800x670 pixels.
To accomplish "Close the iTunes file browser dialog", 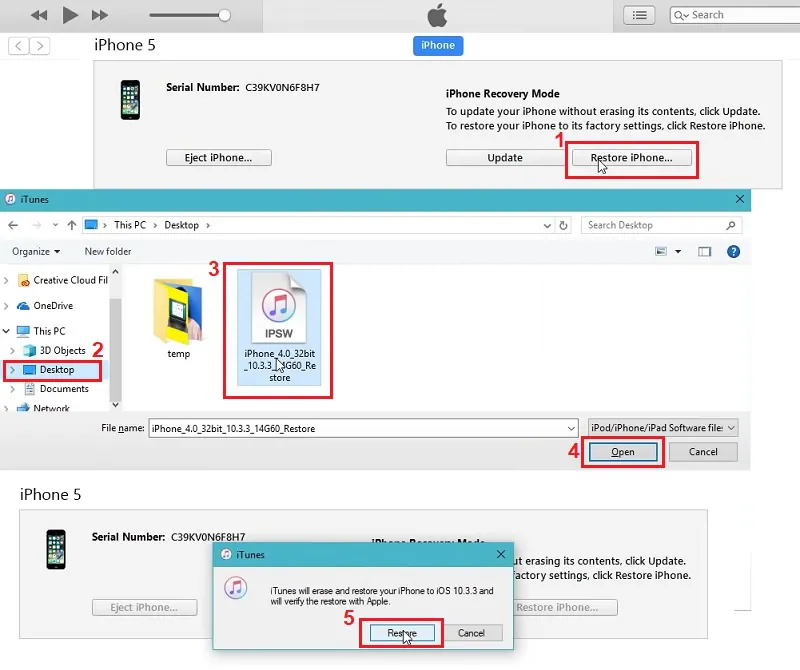I will click(740, 199).
